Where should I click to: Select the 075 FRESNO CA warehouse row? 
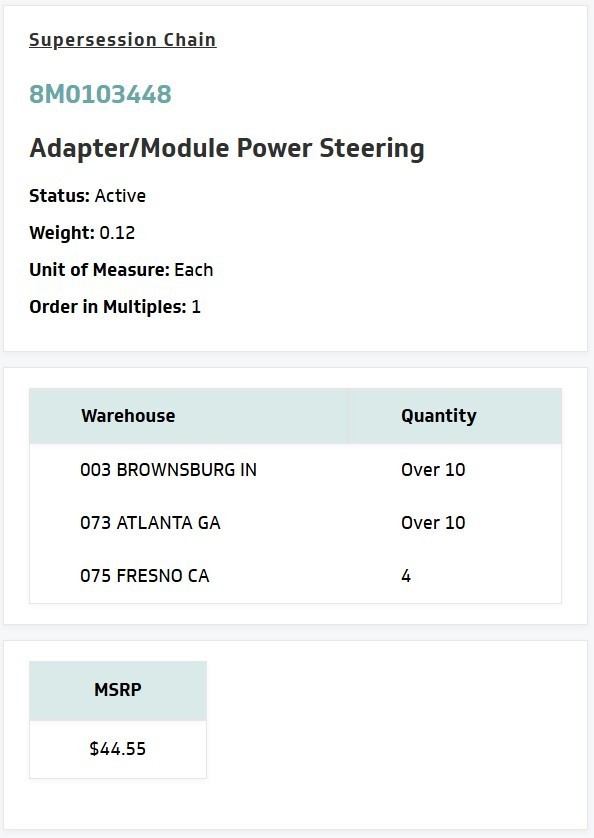[143, 576]
